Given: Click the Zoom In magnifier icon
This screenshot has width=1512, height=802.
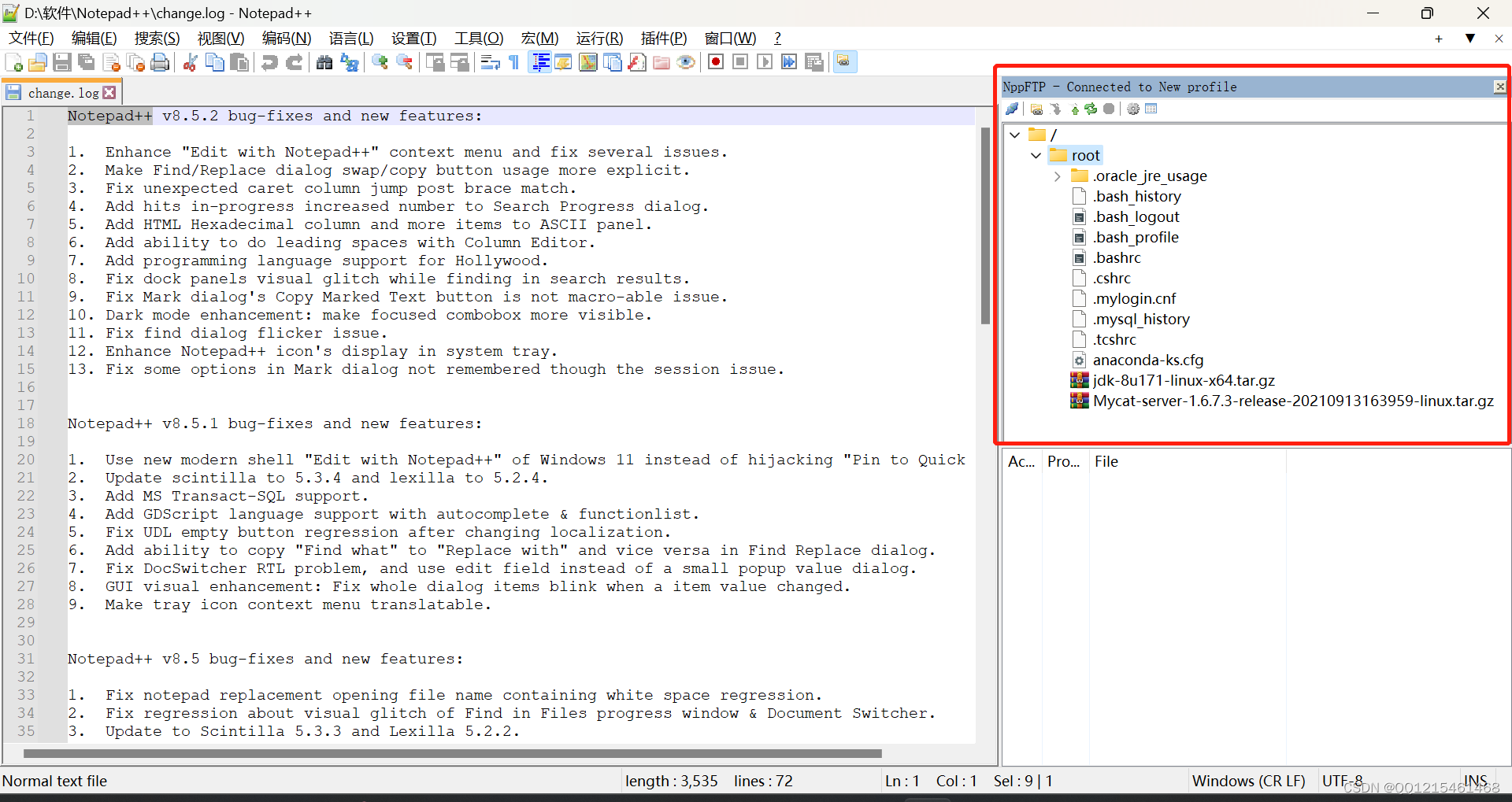Looking at the screenshot, I should (x=380, y=62).
